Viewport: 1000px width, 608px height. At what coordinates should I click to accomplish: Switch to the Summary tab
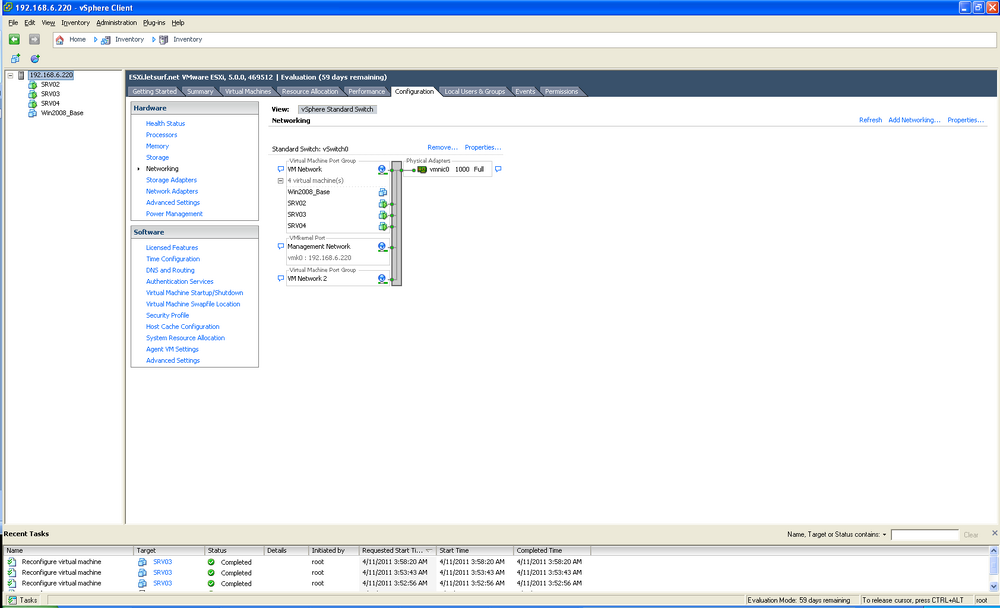(200, 92)
